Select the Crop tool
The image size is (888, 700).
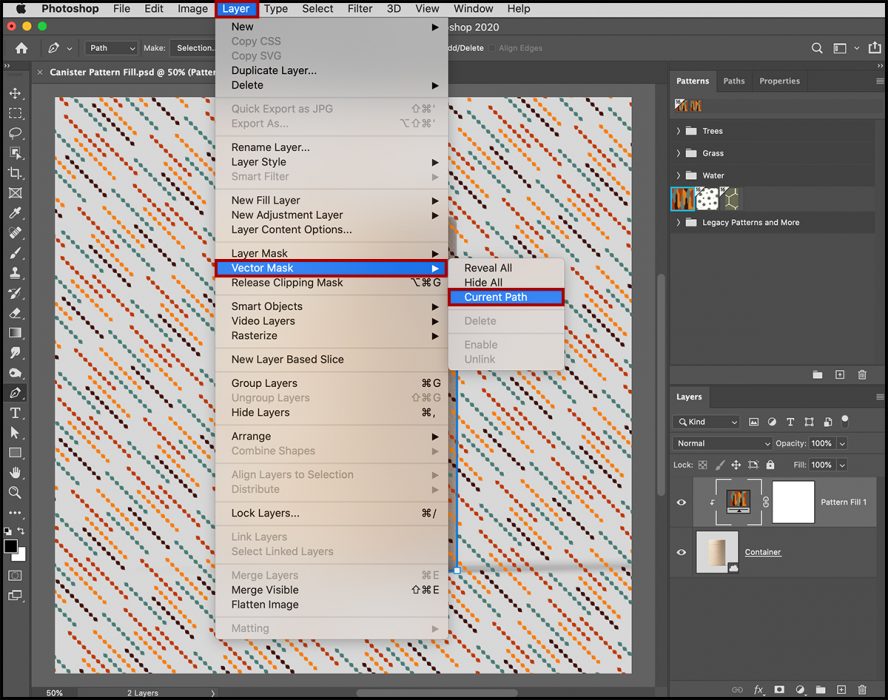[15, 173]
